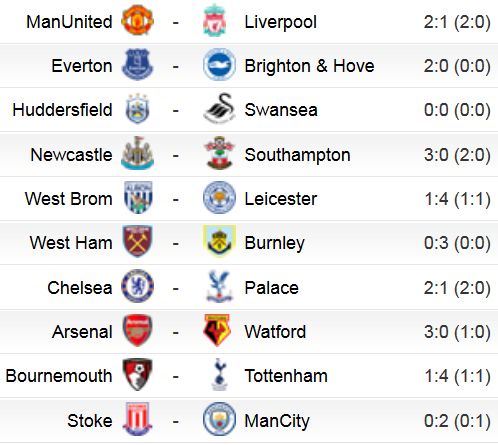The height and width of the screenshot is (445, 498).
Task: Click the Liverpool club crest
Action: [x=215, y=20]
